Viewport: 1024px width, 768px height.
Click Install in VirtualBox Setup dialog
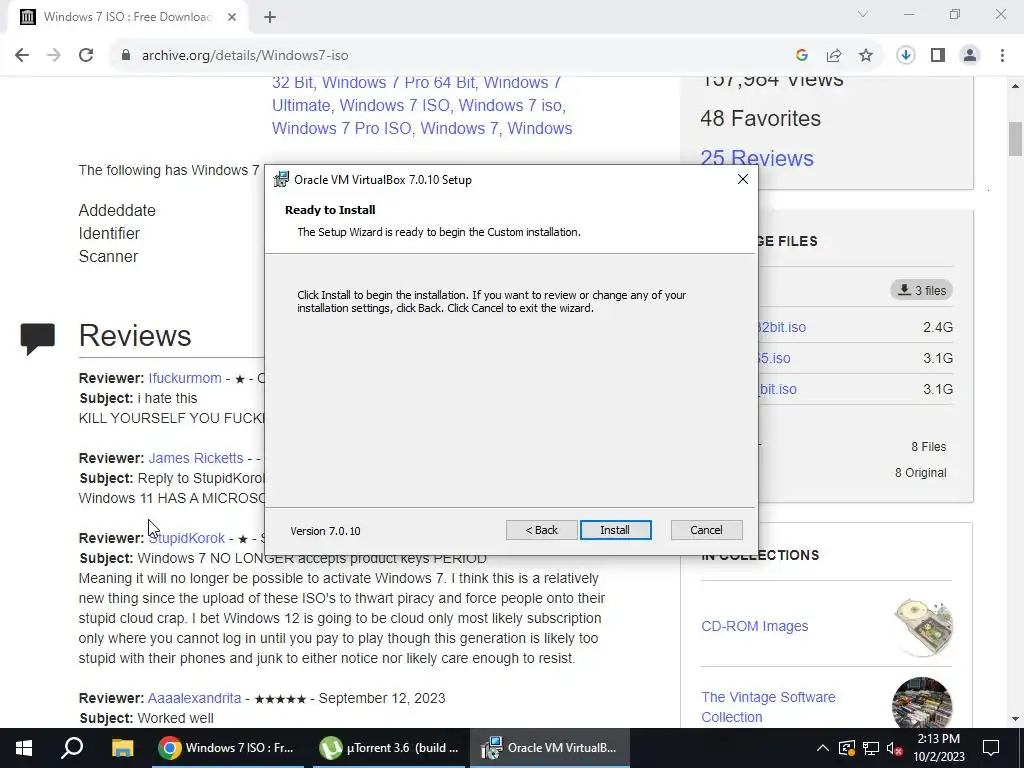click(615, 530)
